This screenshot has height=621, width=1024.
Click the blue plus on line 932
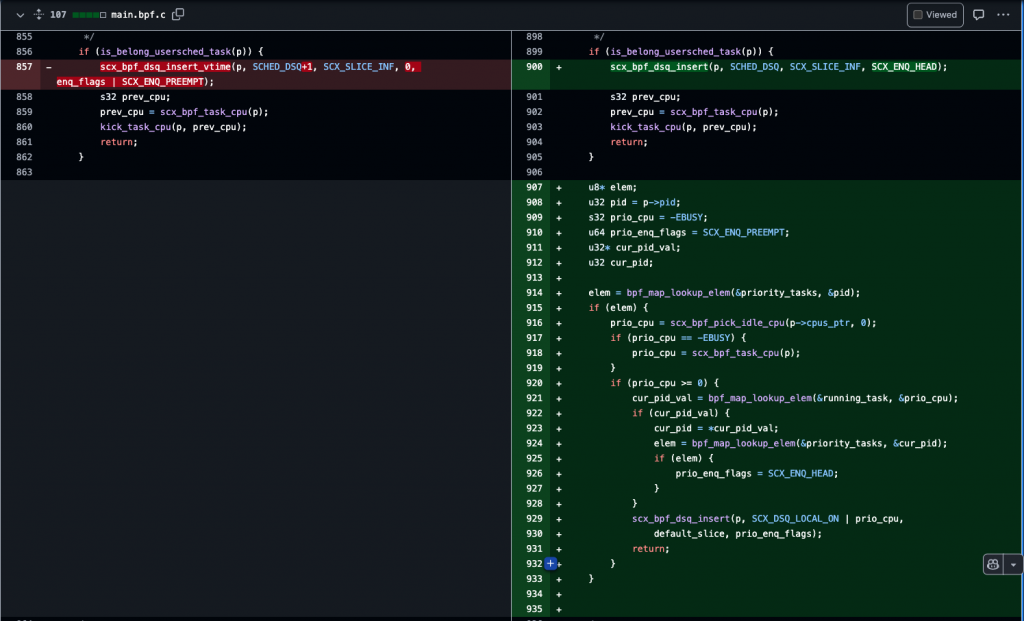click(550, 564)
